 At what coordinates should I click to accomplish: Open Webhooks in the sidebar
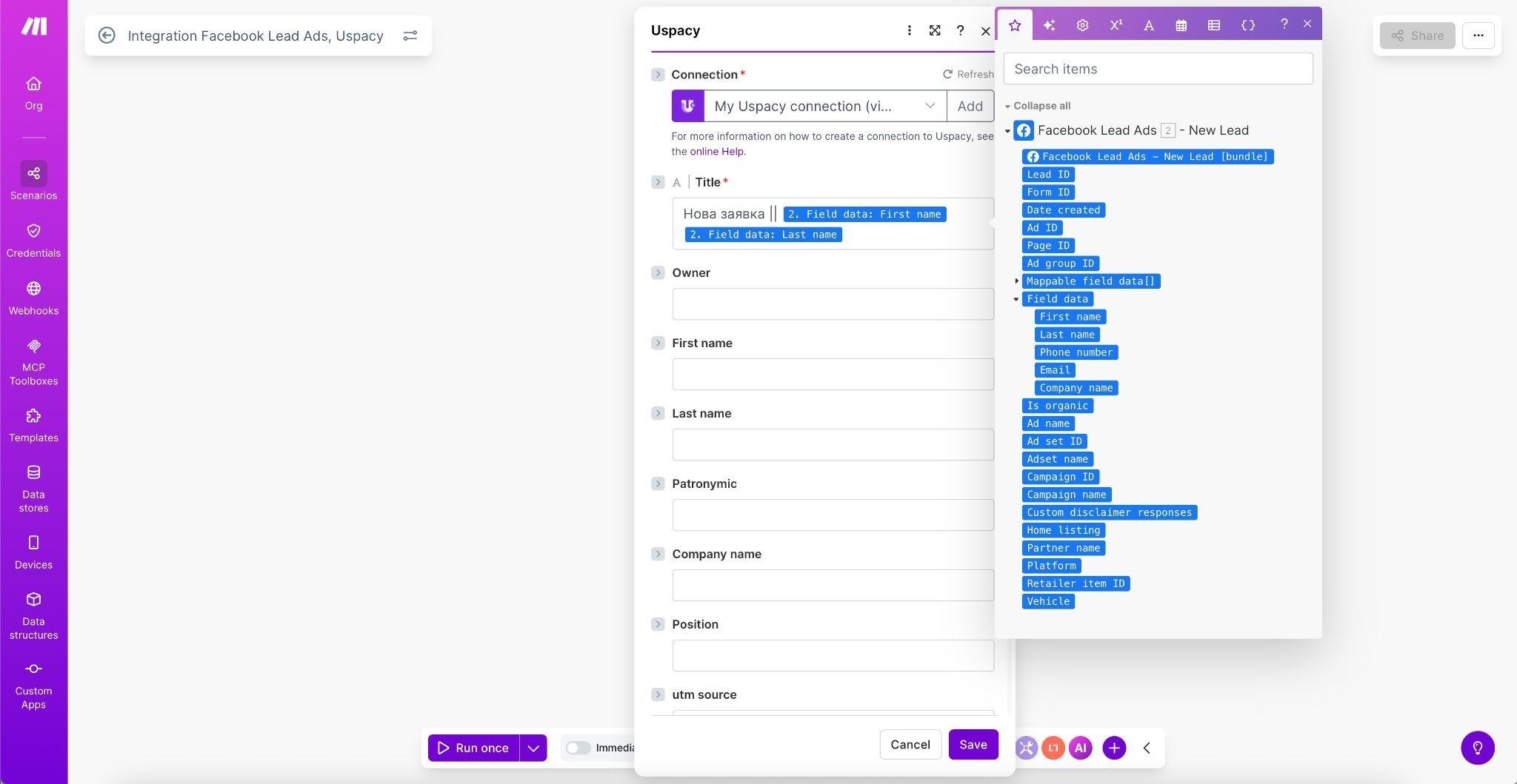(x=33, y=298)
